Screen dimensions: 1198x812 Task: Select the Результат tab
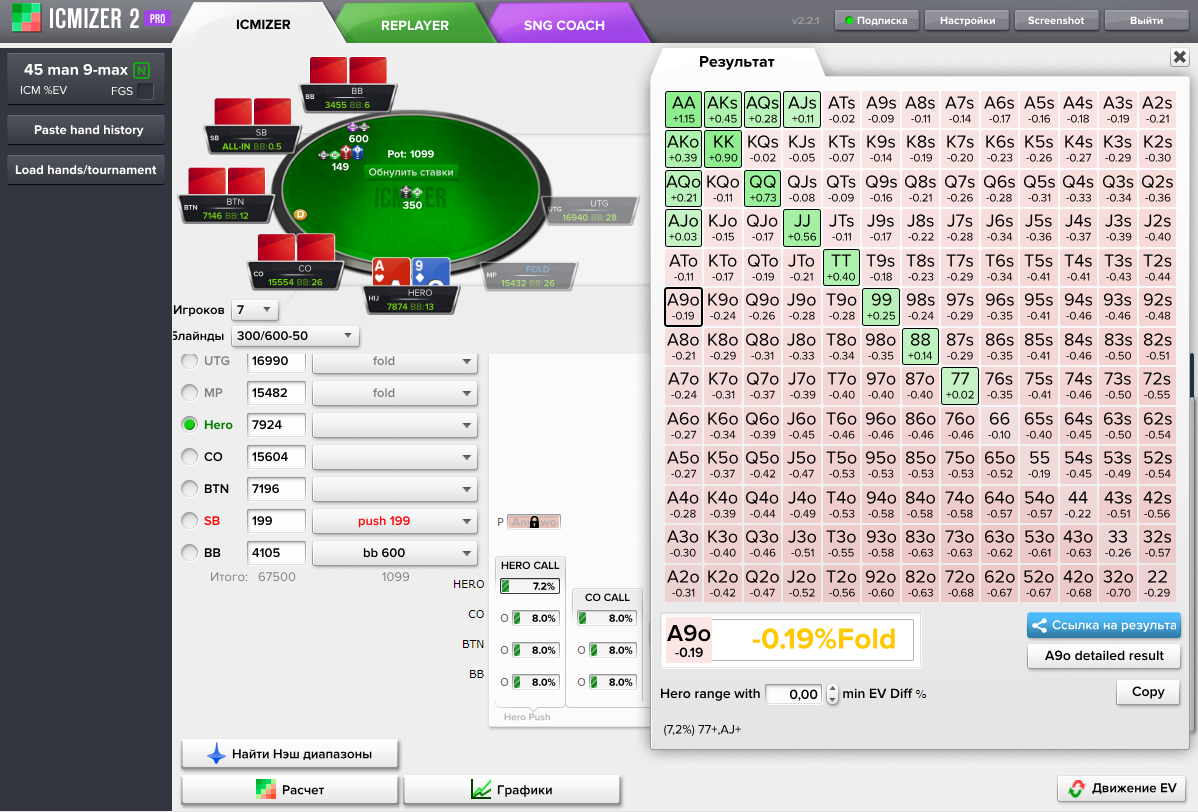(x=737, y=62)
